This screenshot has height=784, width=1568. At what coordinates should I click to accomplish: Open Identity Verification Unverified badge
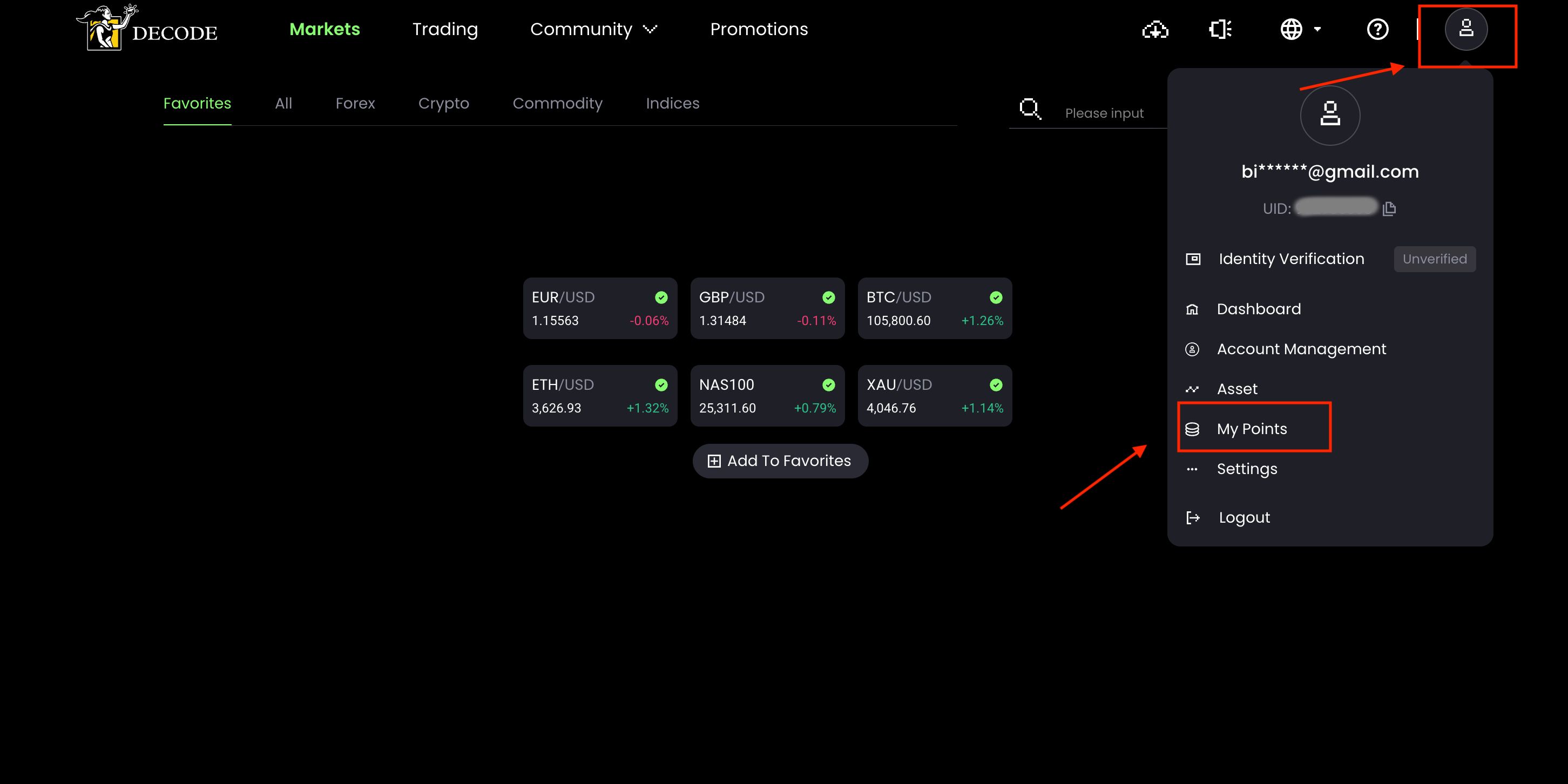coord(1434,259)
